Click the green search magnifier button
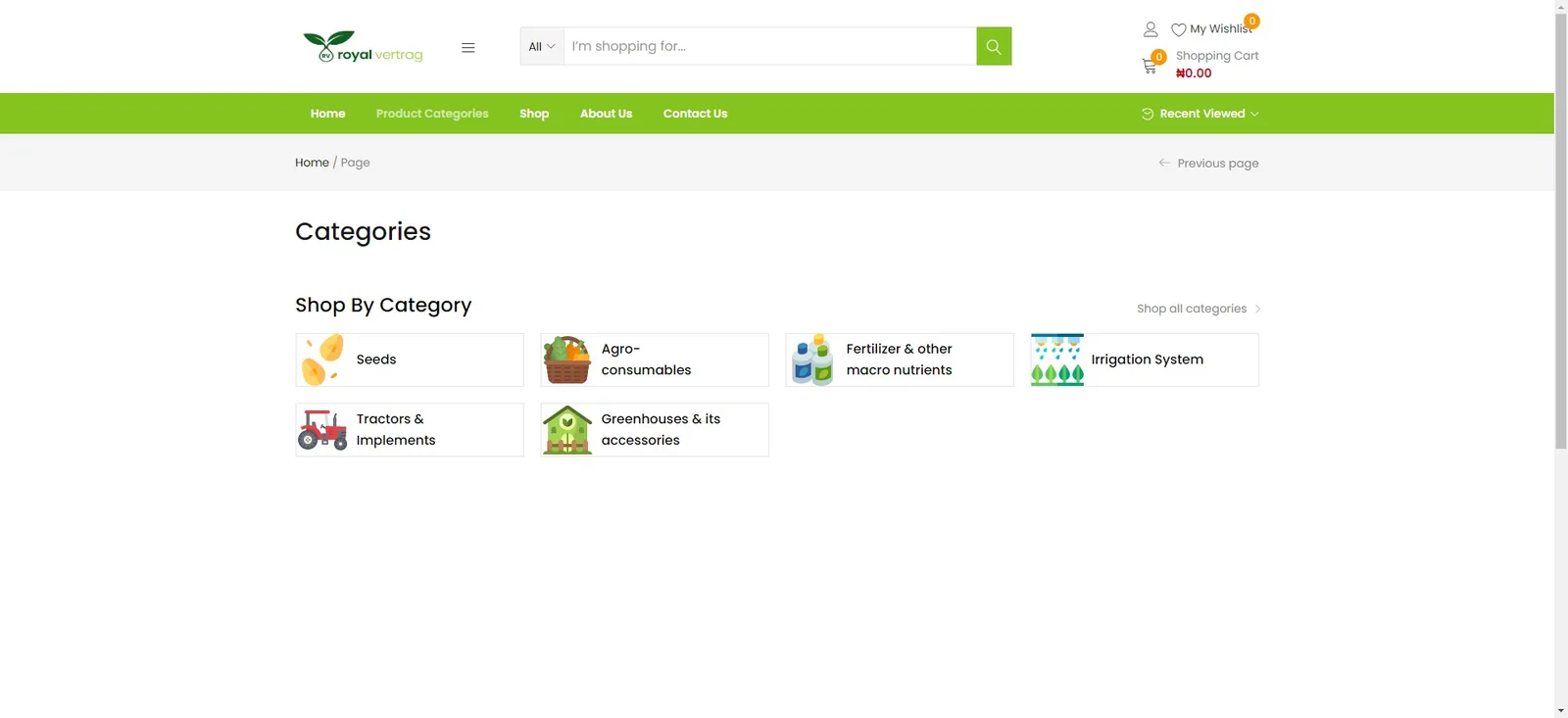The height and width of the screenshot is (718, 1568). click(x=994, y=46)
